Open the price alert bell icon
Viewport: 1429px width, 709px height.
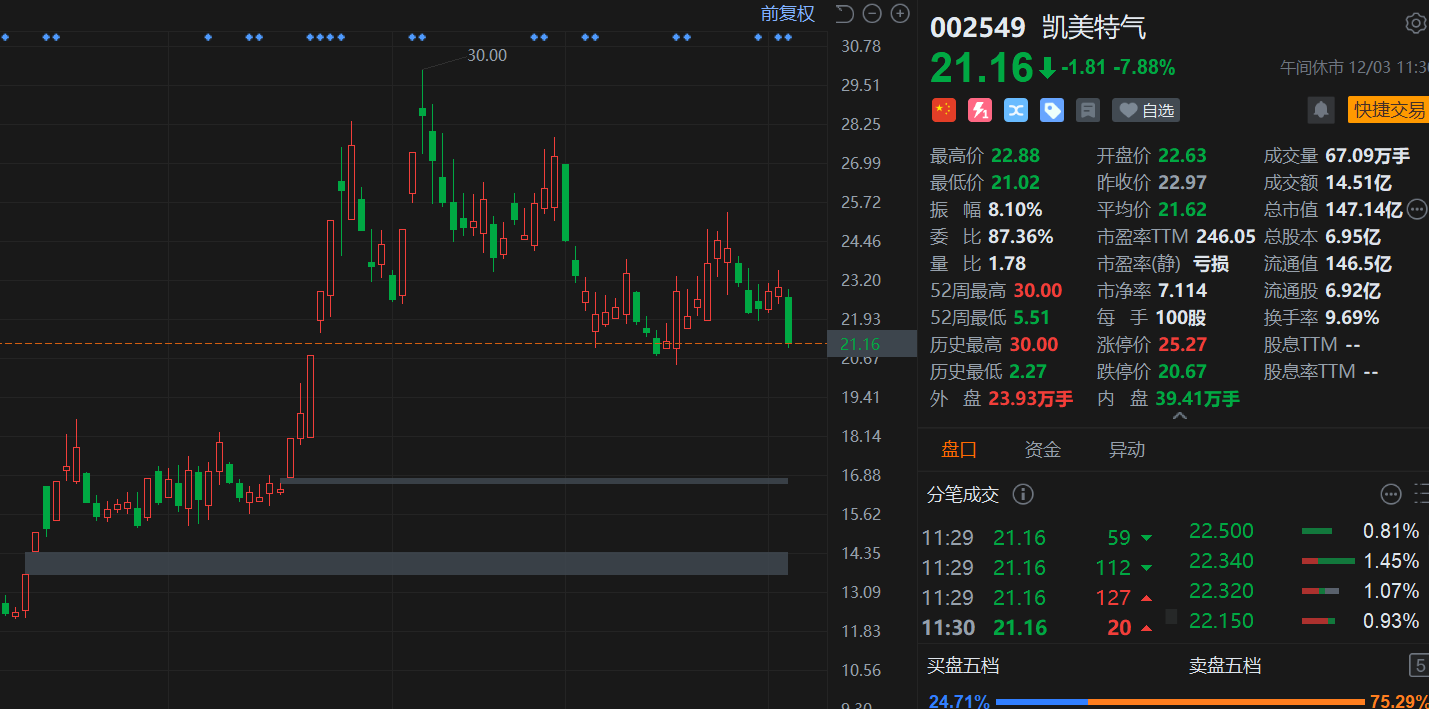[x=1321, y=110]
